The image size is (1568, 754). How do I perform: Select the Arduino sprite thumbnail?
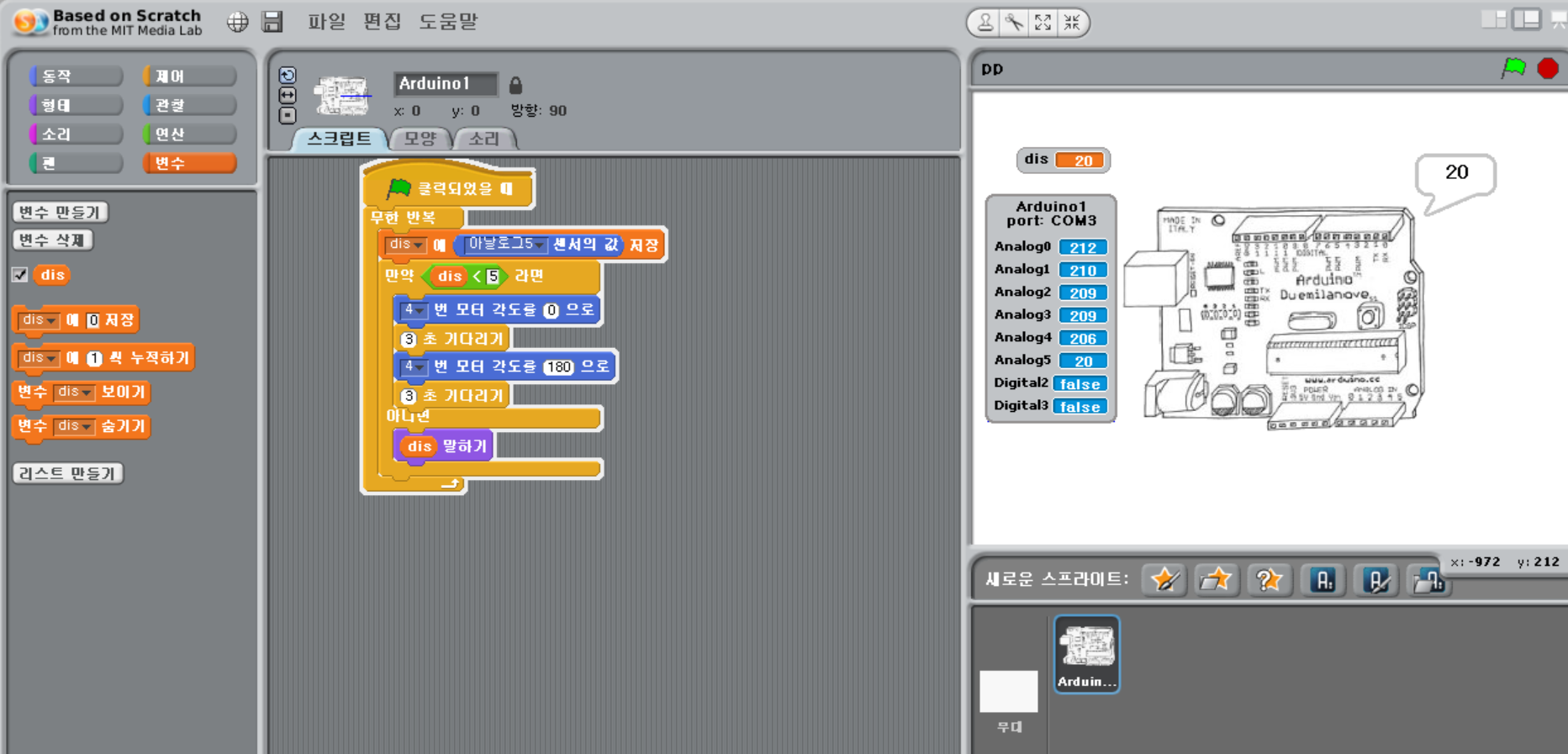click(x=1087, y=654)
